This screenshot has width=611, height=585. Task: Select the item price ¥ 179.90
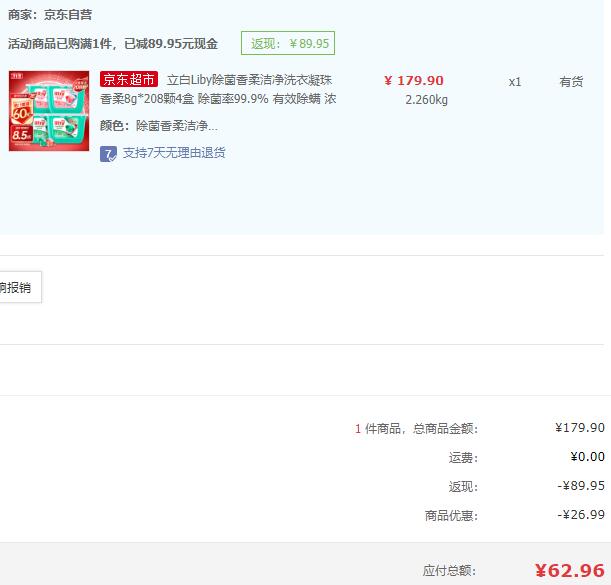click(x=414, y=81)
